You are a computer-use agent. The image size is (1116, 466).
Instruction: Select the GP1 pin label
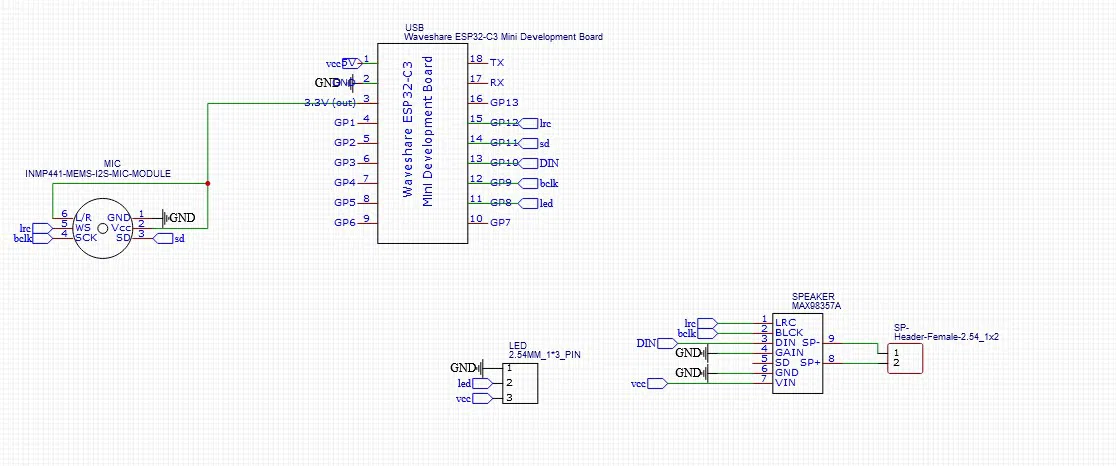pyautogui.click(x=344, y=122)
